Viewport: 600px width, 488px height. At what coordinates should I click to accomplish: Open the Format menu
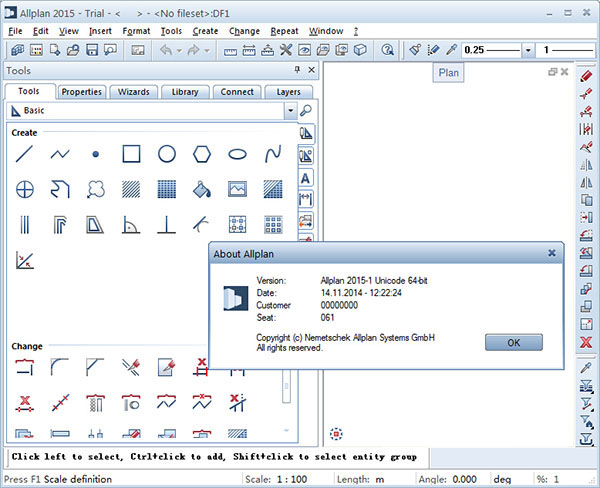(x=136, y=31)
